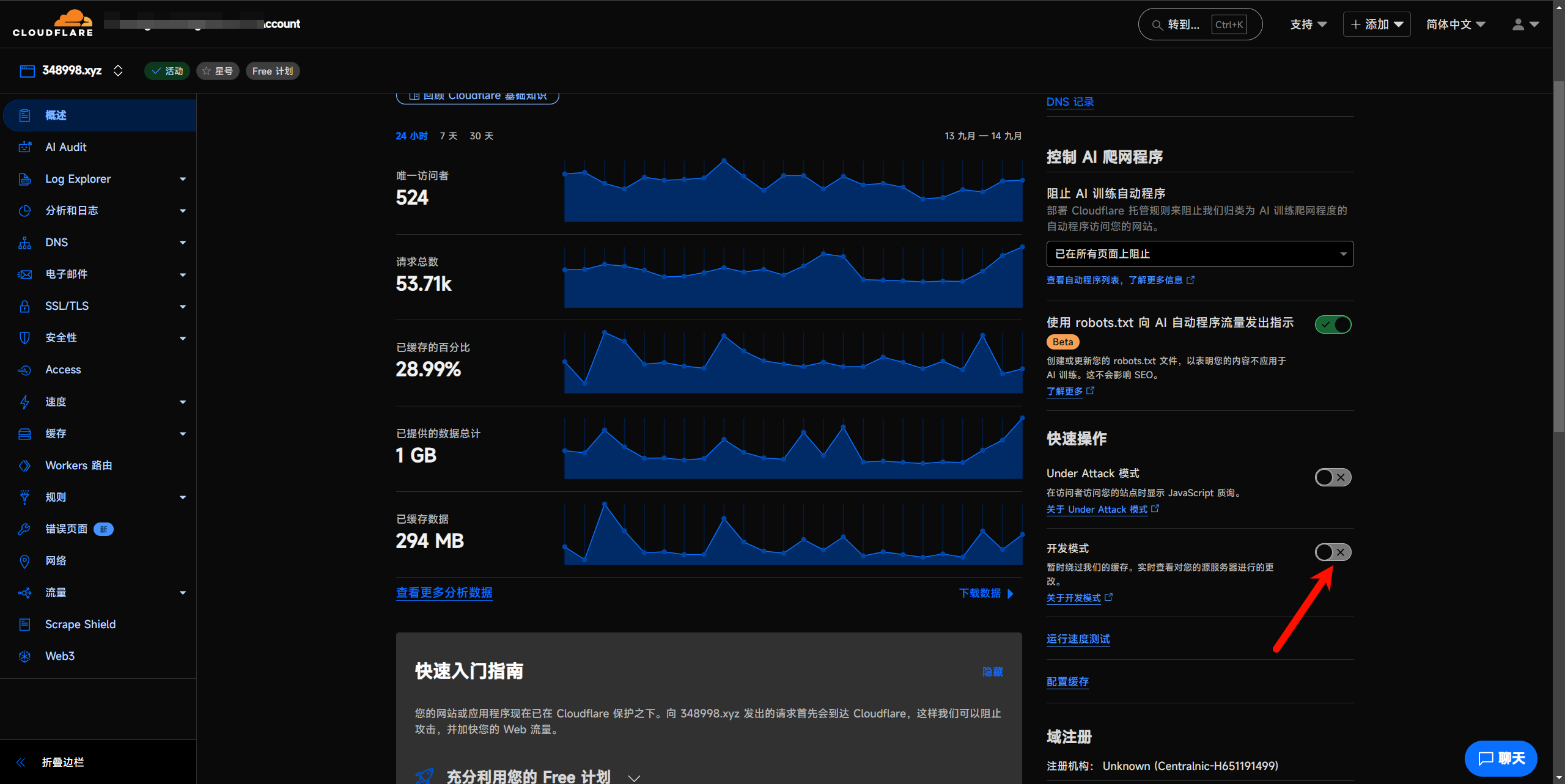
Task: Expand 充分利用您的 Free 计划 section
Action: click(x=634, y=778)
